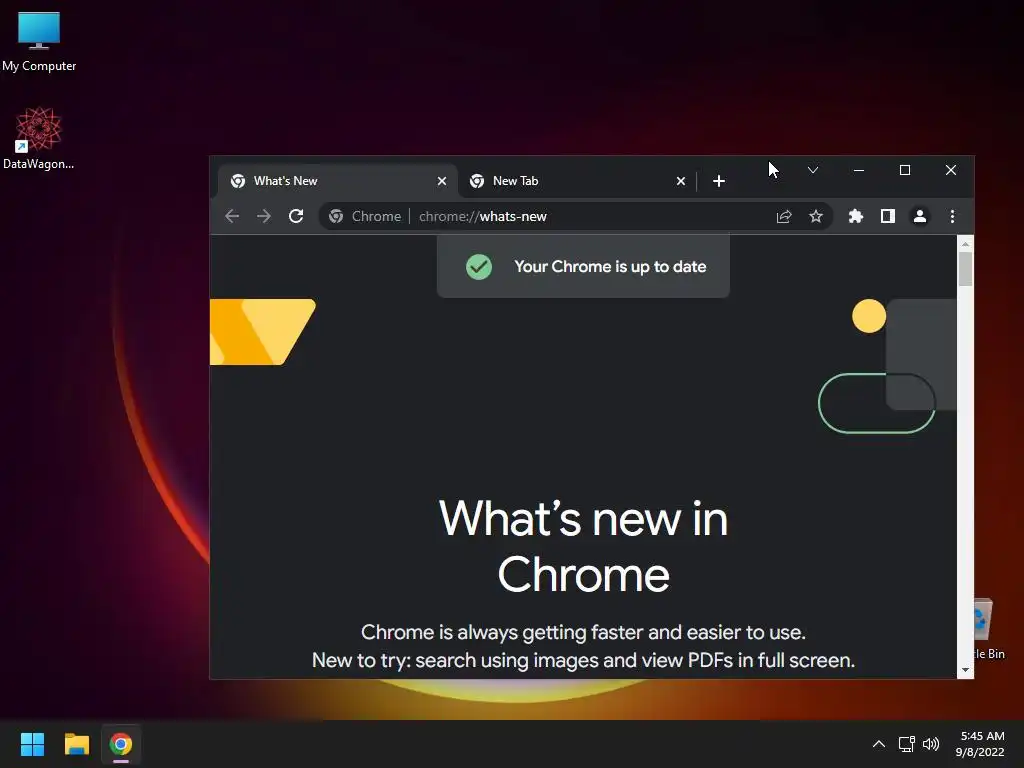Open File Explorer from the taskbar

(76, 744)
